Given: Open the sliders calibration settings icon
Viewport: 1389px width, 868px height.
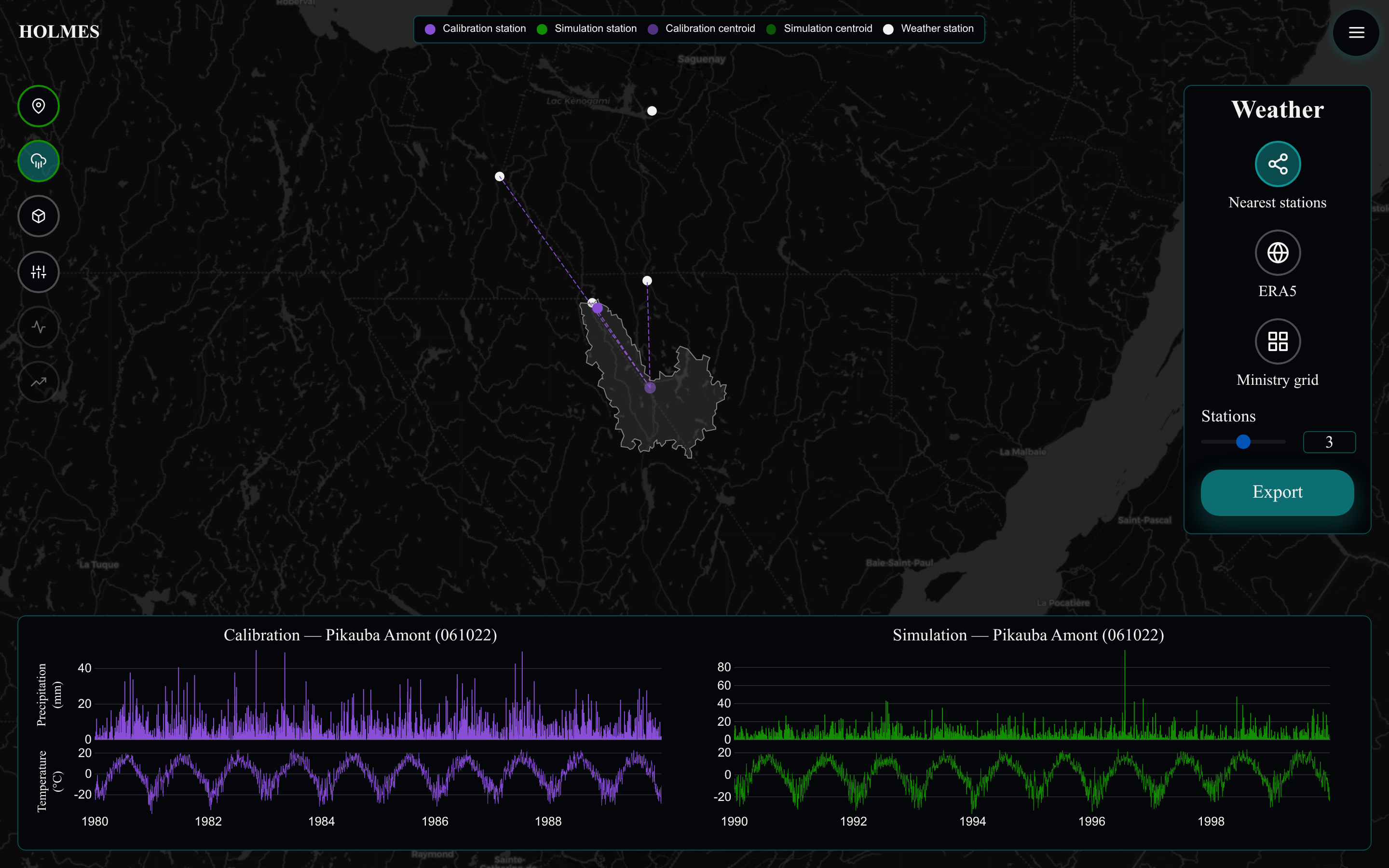Looking at the screenshot, I should coord(39,272).
